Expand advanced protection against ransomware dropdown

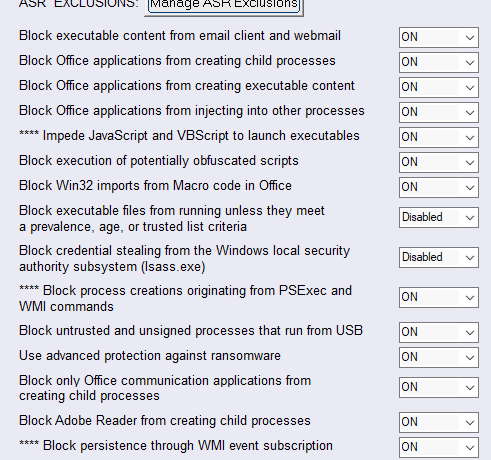coord(439,357)
